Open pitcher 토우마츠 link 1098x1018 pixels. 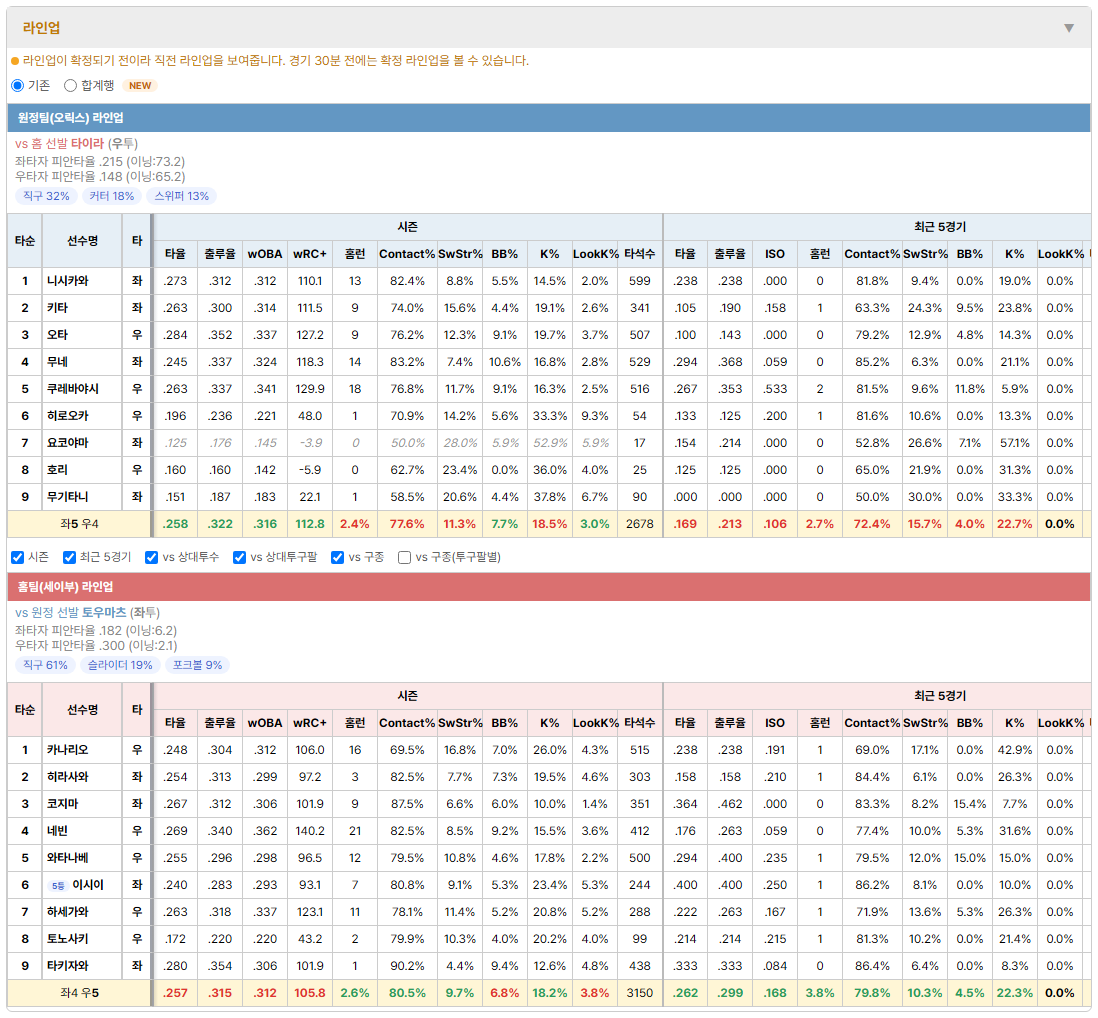(104, 613)
